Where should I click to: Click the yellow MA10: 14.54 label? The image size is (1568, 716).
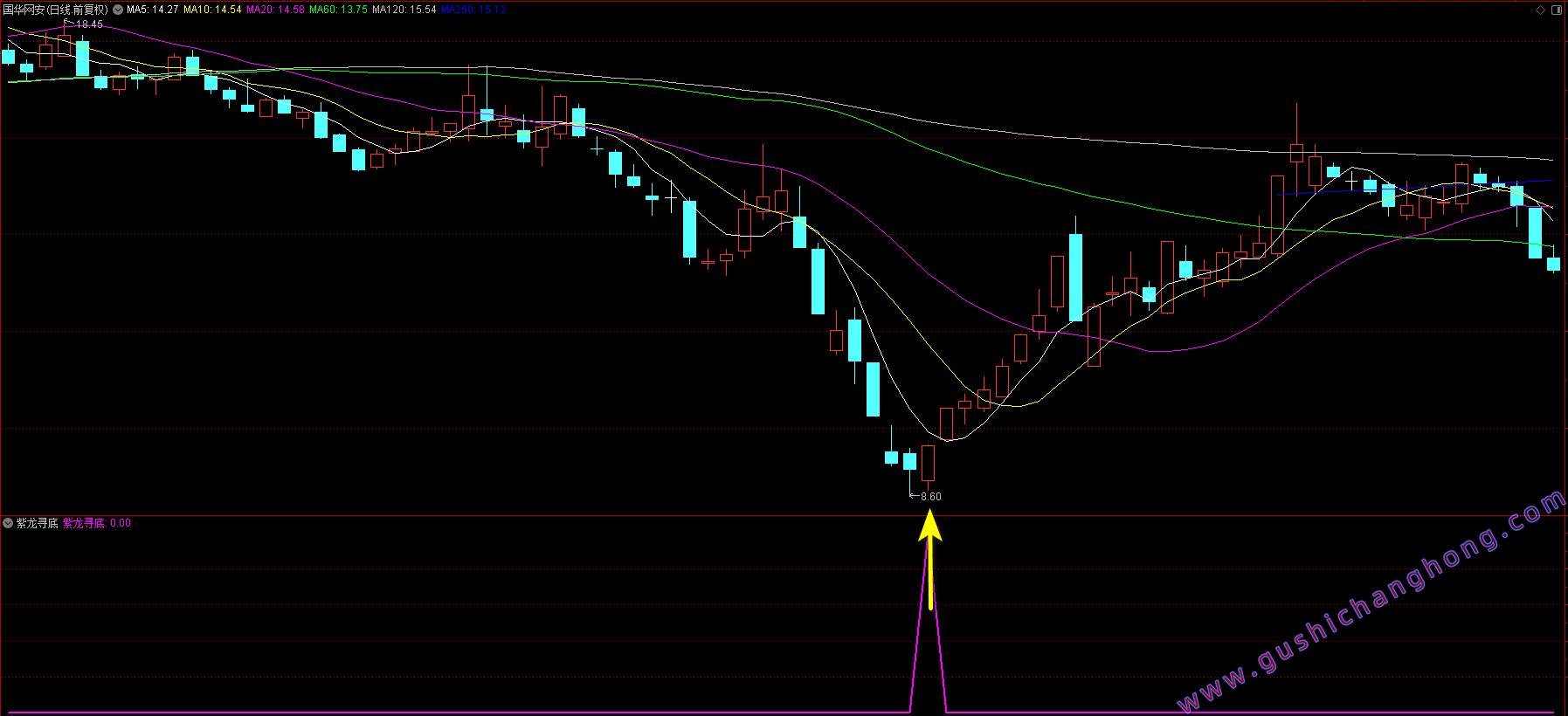[x=212, y=10]
